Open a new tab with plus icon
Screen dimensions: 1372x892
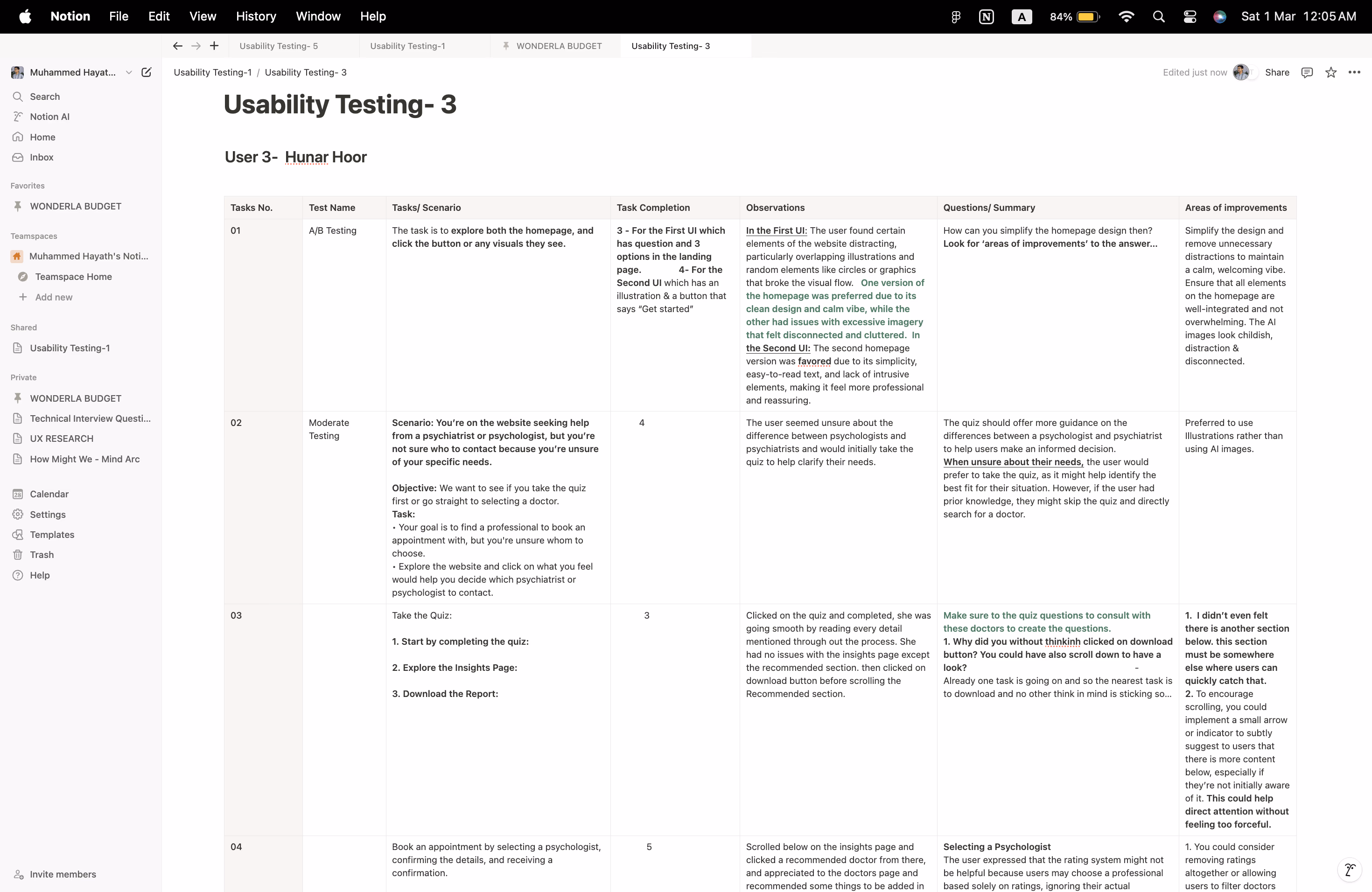pyautogui.click(x=215, y=46)
